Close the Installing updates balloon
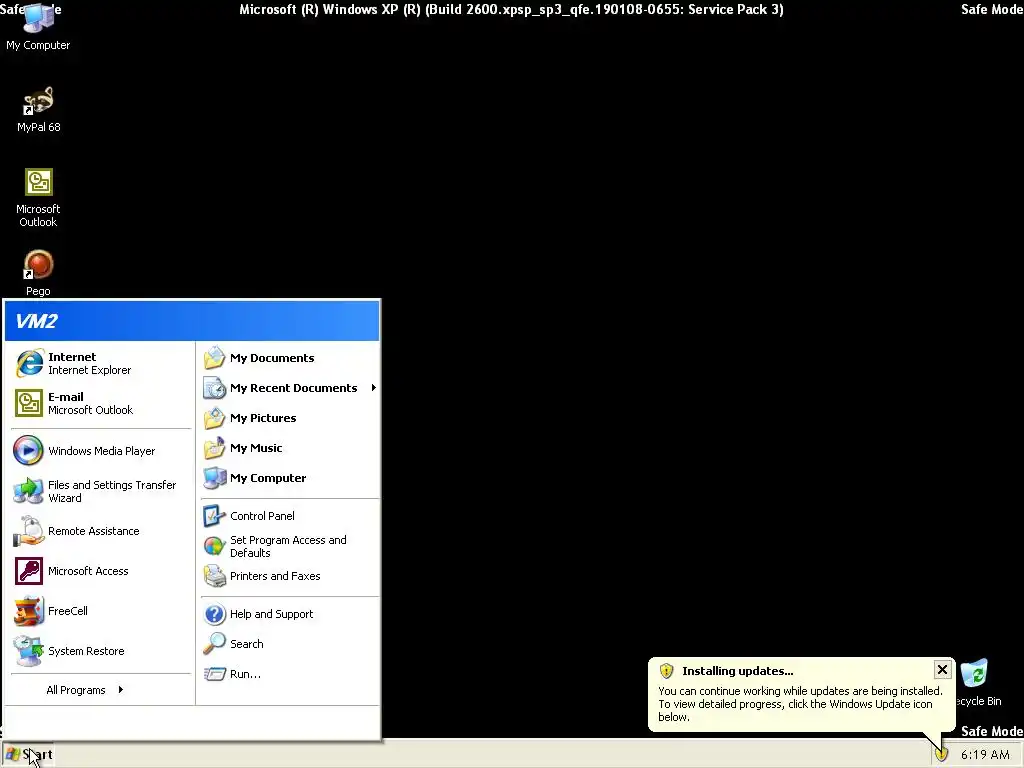The height and width of the screenshot is (768, 1024). click(942, 669)
